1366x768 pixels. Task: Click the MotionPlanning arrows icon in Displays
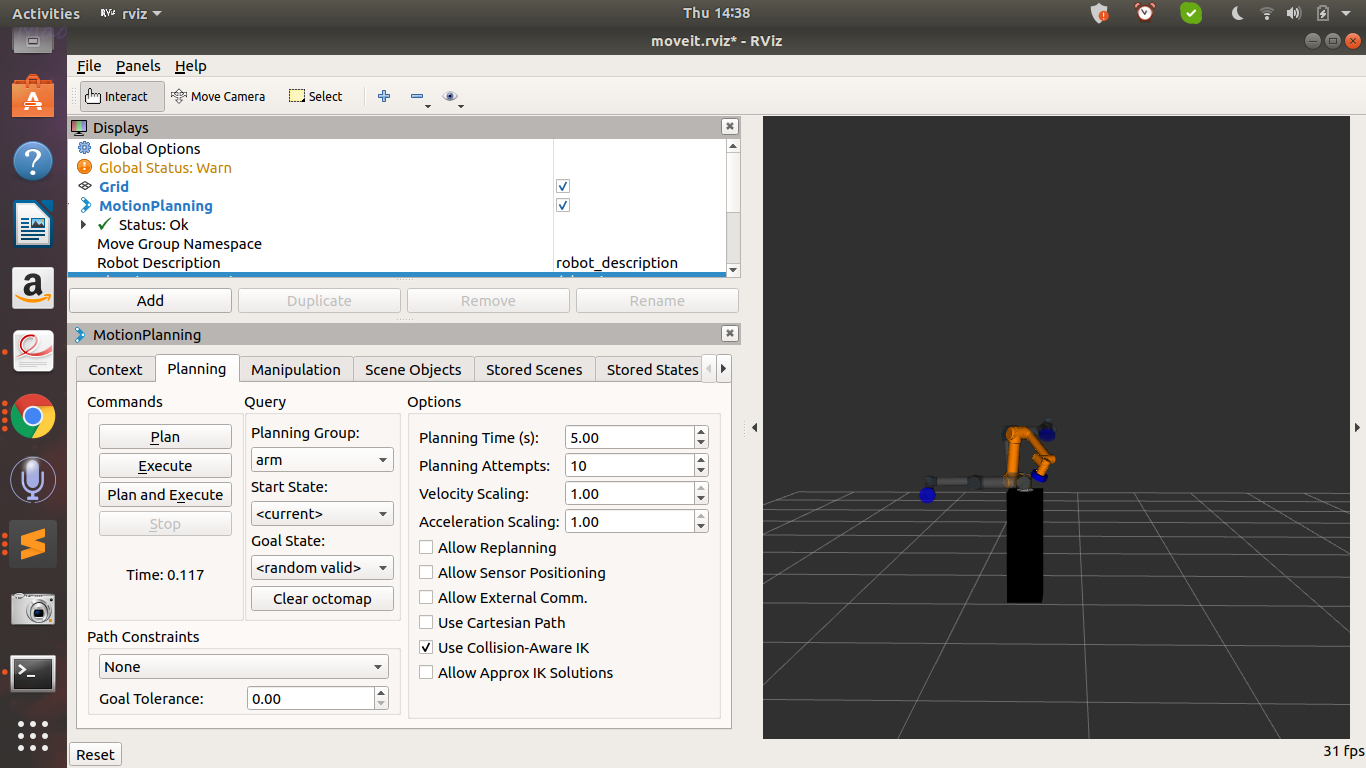tap(83, 205)
